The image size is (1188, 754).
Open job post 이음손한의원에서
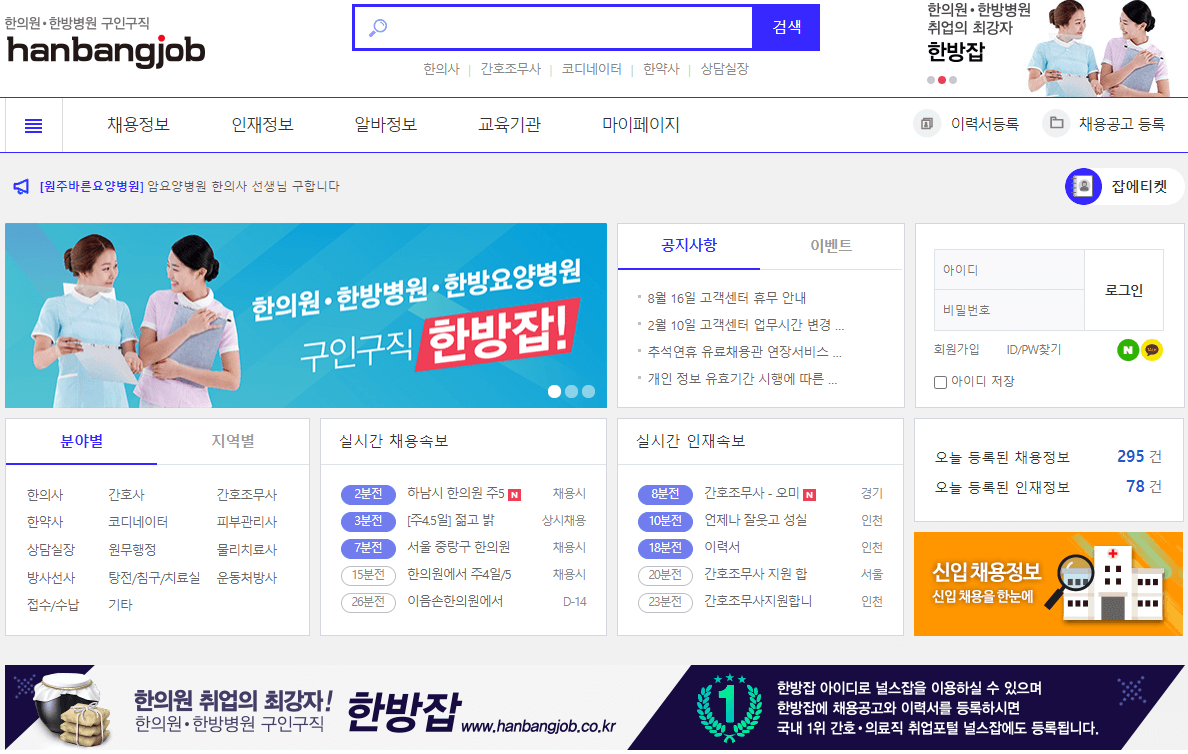click(455, 602)
